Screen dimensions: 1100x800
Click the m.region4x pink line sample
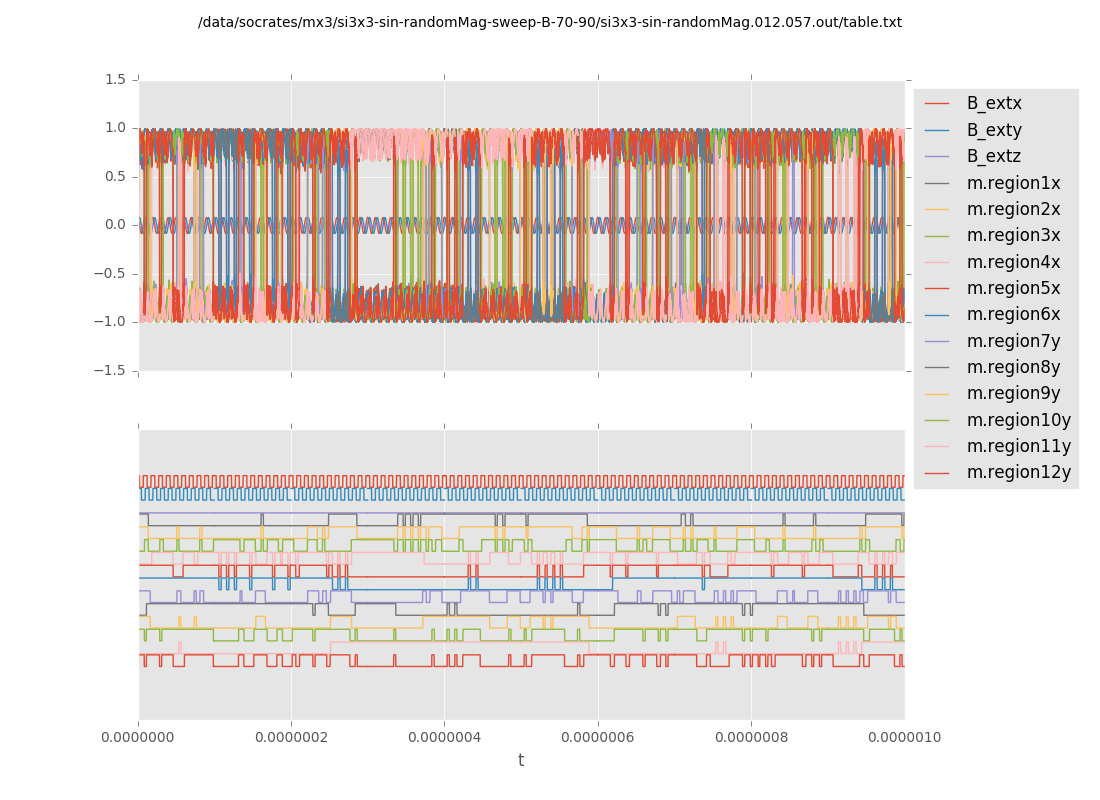pyautogui.click(x=937, y=262)
